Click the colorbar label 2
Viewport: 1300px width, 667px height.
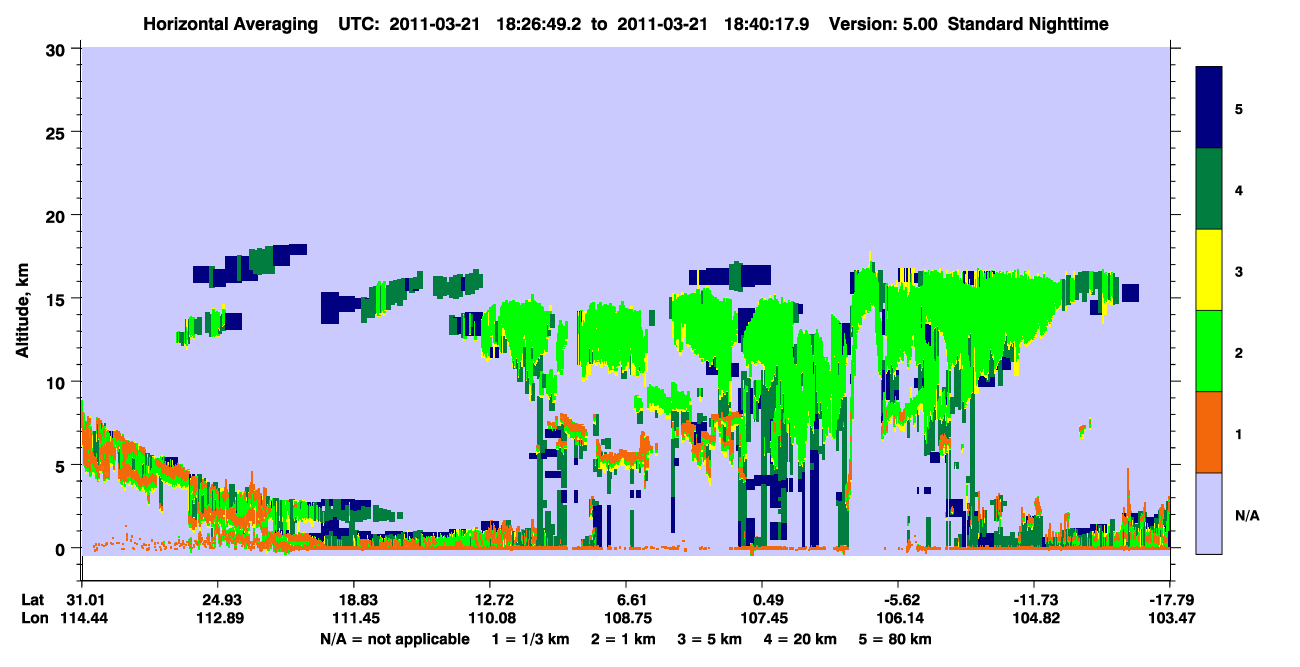(x=1239, y=352)
